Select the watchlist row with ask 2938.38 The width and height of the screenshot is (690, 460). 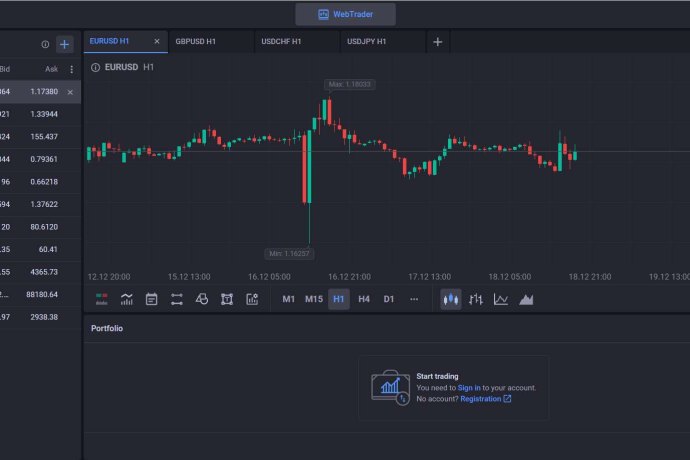click(40, 317)
